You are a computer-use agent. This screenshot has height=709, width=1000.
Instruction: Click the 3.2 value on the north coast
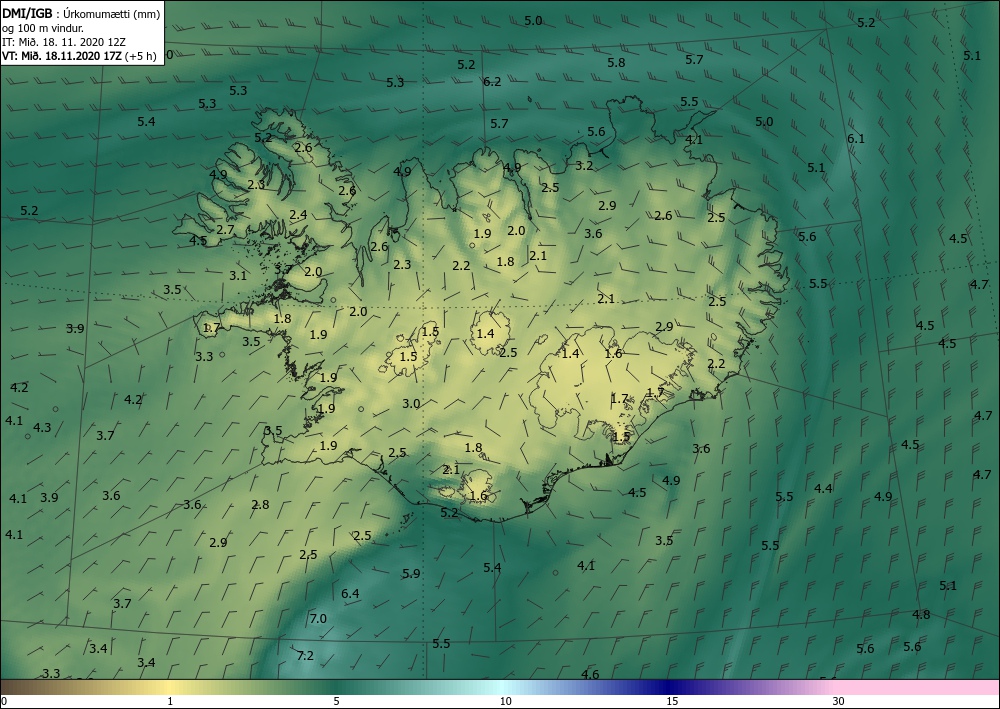pyautogui.click(x=584, y=166)
